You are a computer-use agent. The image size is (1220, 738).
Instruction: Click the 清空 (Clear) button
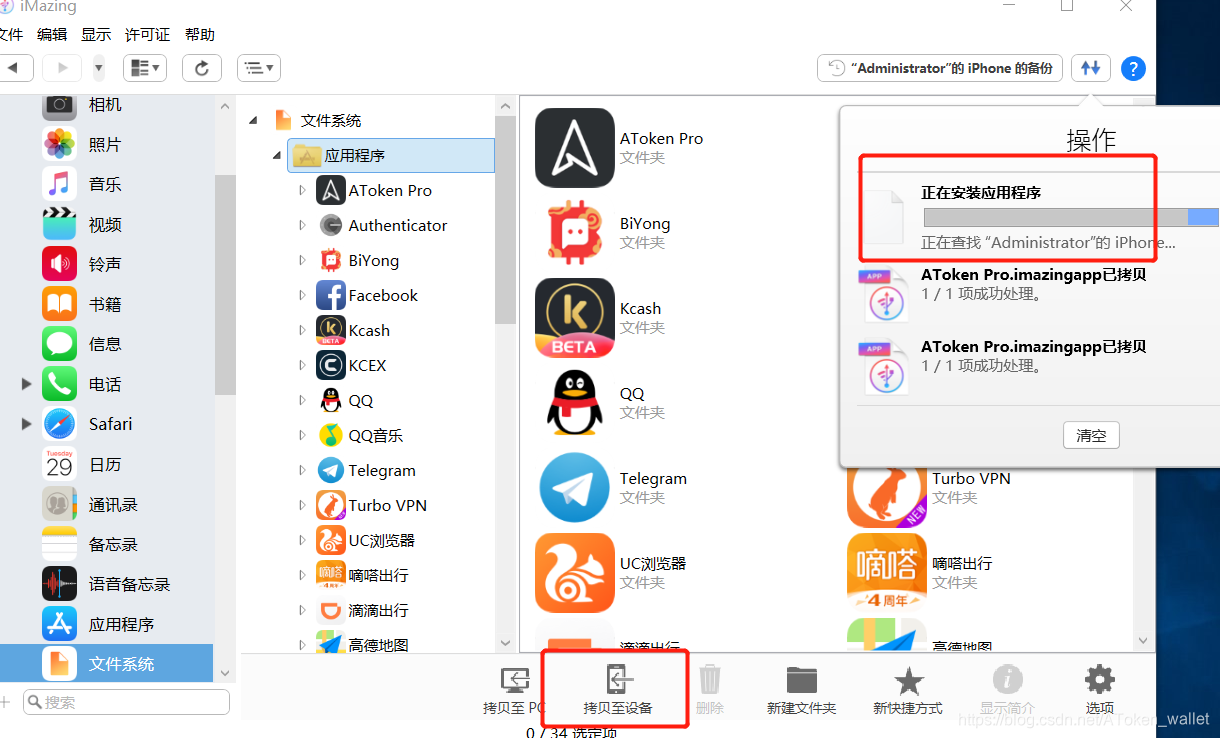pyautogui.click(x=1091, y=435)
